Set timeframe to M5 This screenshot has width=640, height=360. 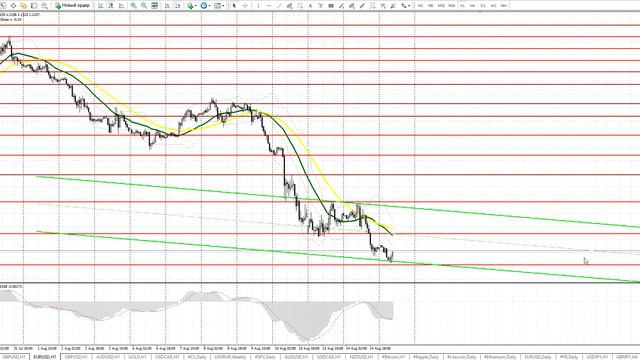(x=431, y=6)
